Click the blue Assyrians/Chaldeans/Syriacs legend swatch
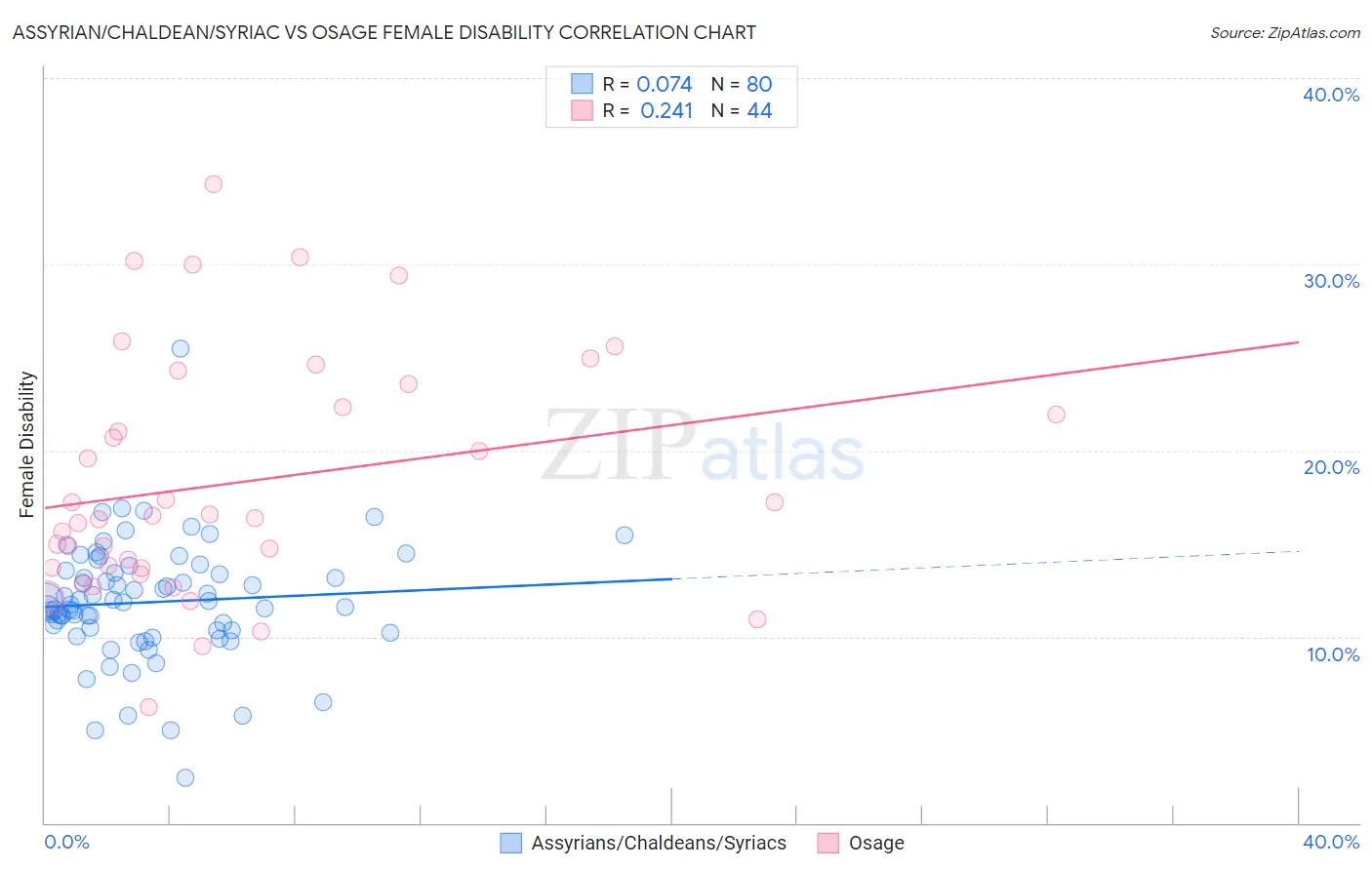 (511, 843)
